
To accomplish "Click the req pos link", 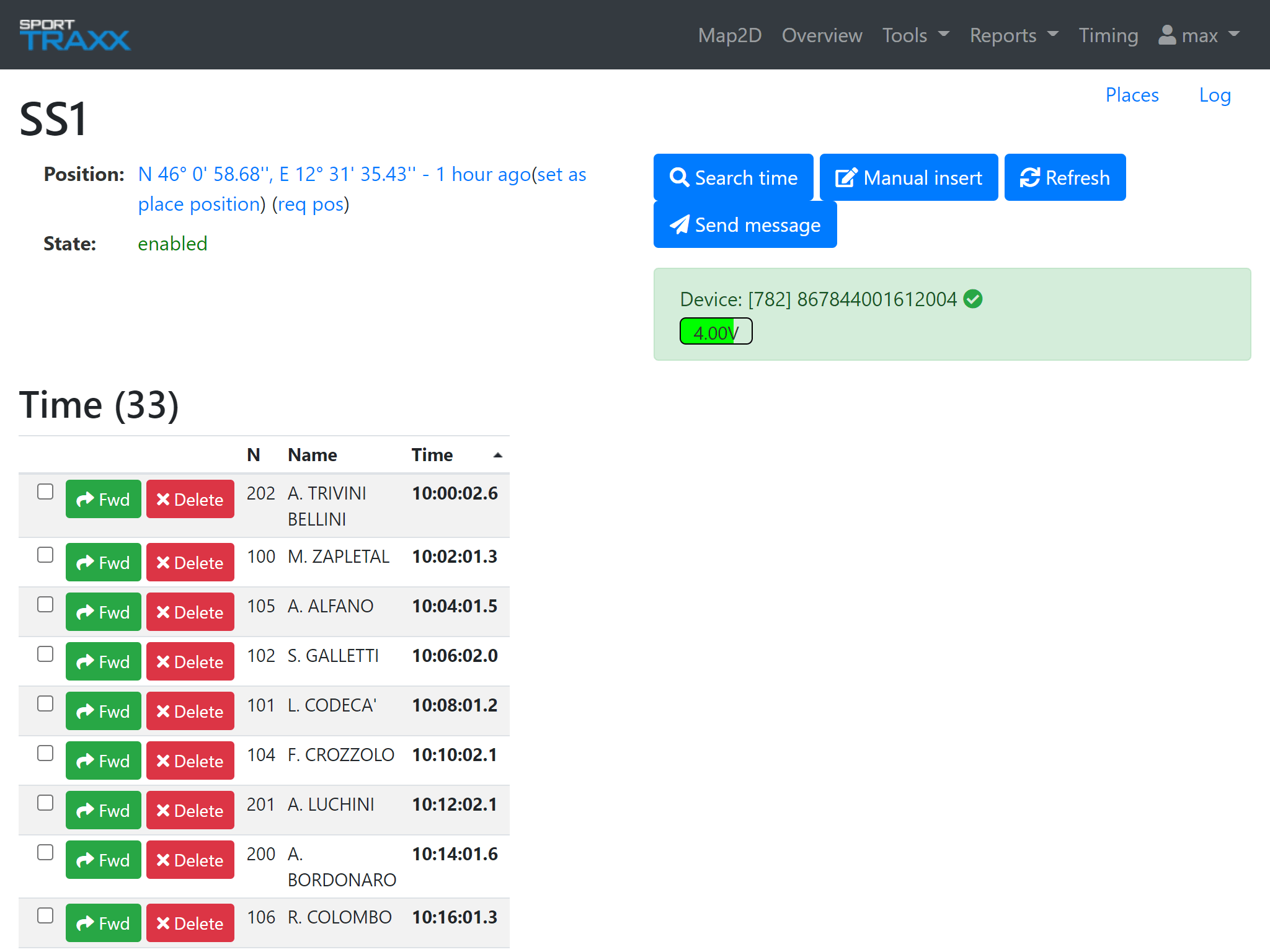I will point(311,204).
